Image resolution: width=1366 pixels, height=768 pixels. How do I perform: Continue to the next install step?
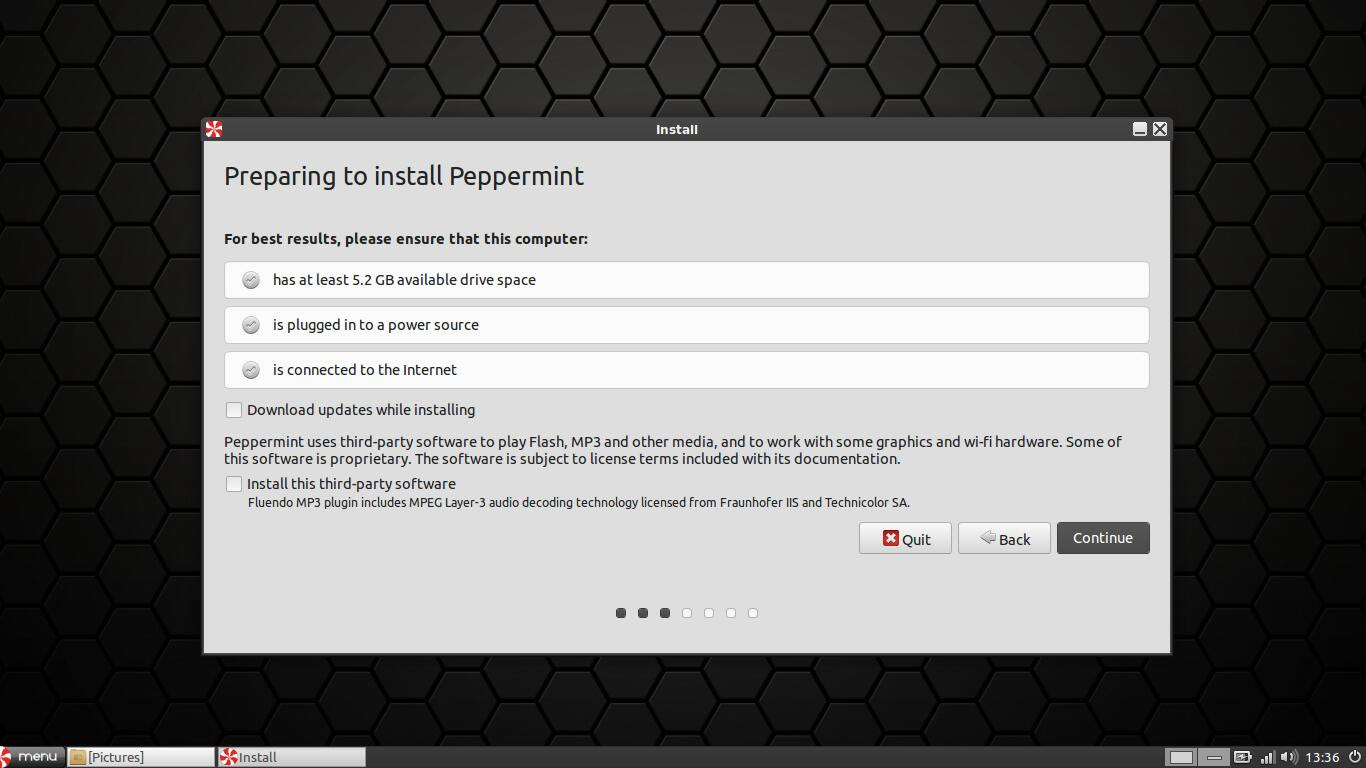click(x=1103, y=538)
